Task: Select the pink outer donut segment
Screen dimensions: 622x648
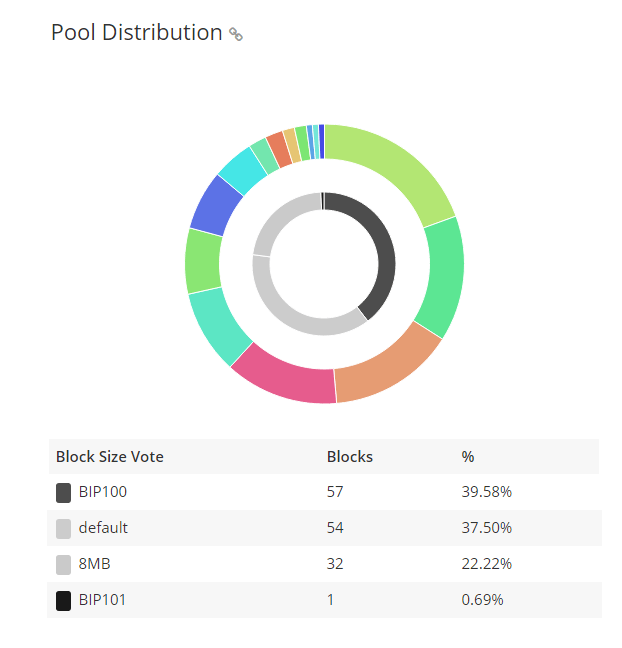Action: [x=286, y=376]
